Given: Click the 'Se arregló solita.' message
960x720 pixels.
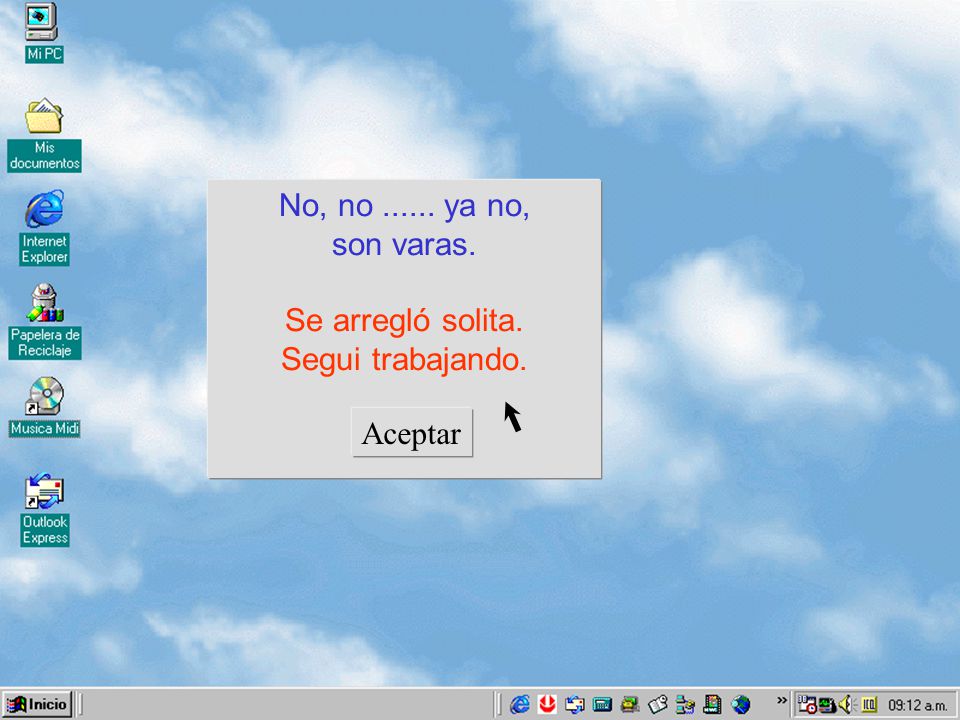Looking at the screenshot, I should [404, 321].
